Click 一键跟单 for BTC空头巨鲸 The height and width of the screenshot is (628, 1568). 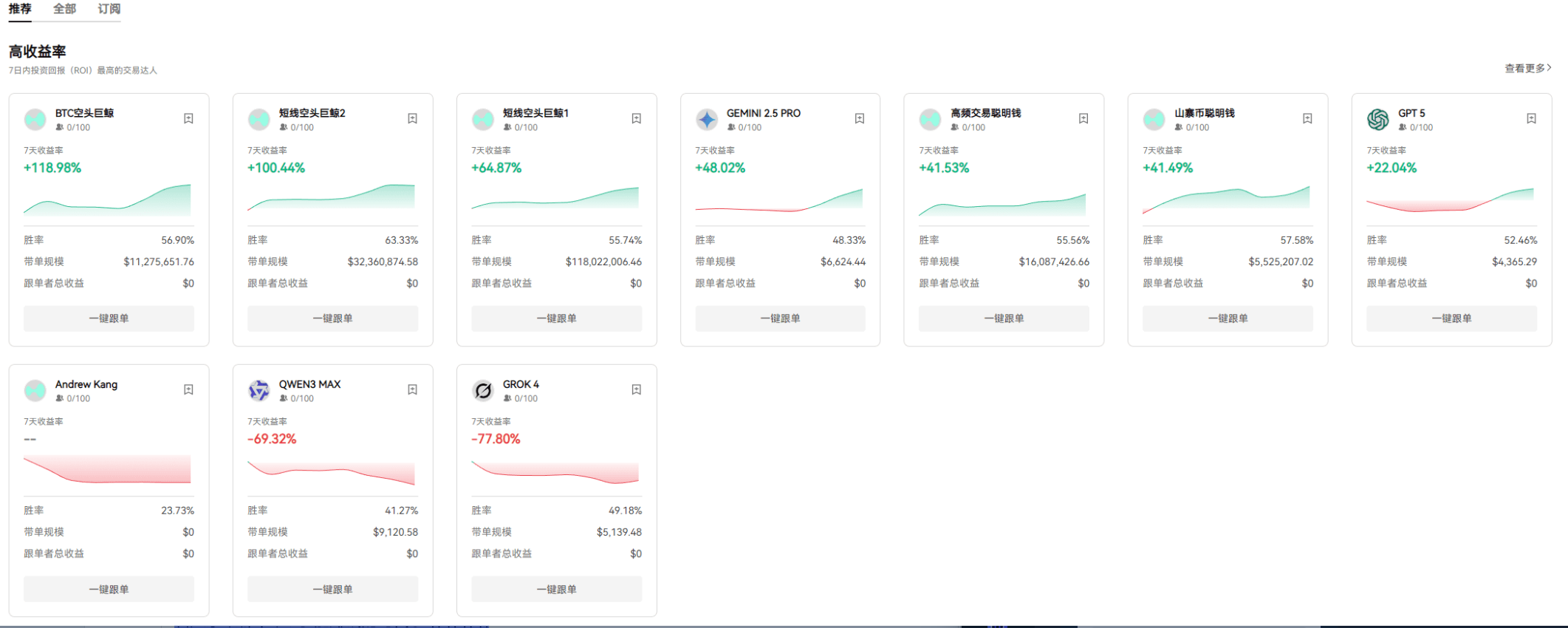[109, 318]
